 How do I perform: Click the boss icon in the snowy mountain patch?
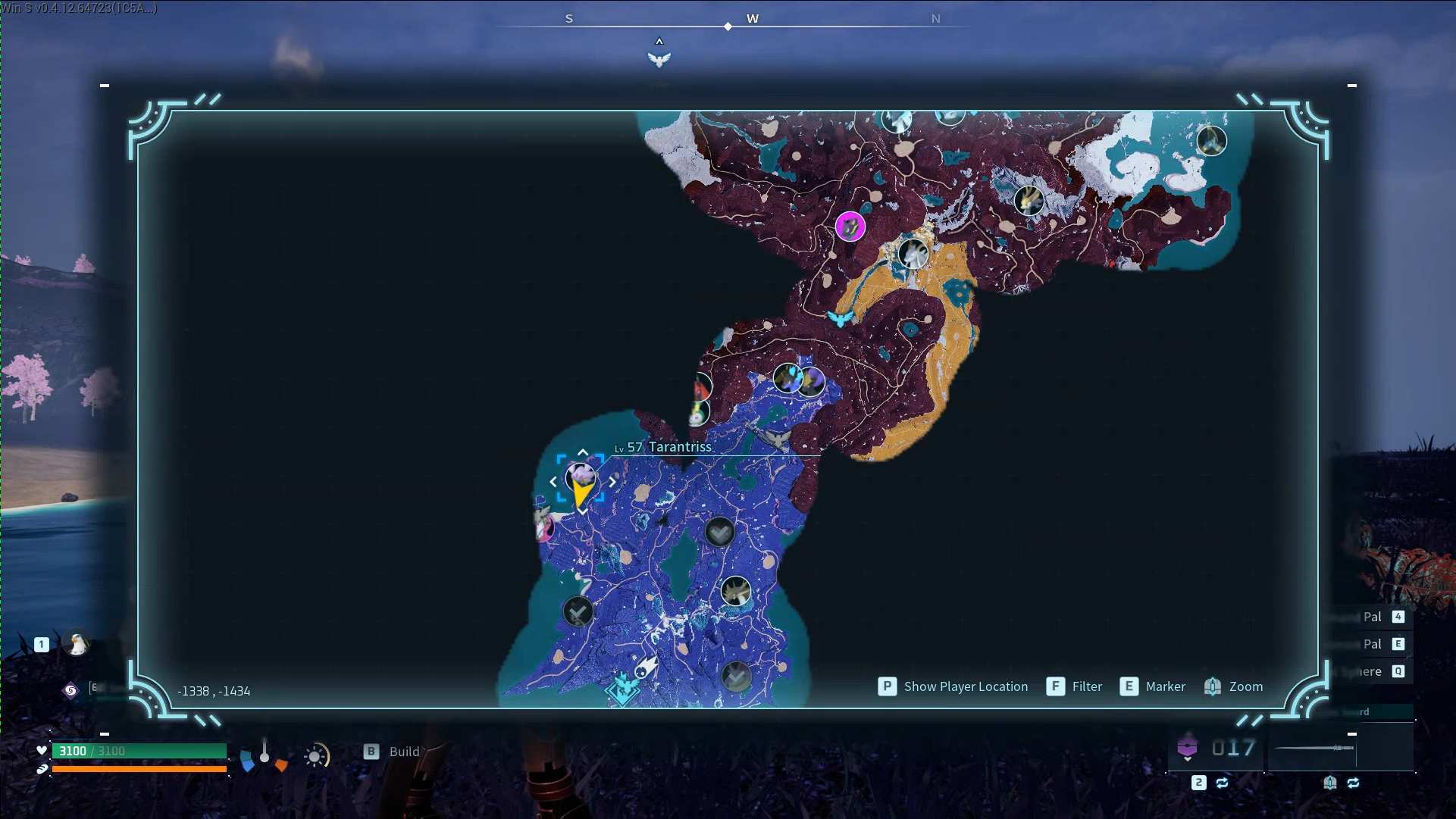(x=1029, y=201)
